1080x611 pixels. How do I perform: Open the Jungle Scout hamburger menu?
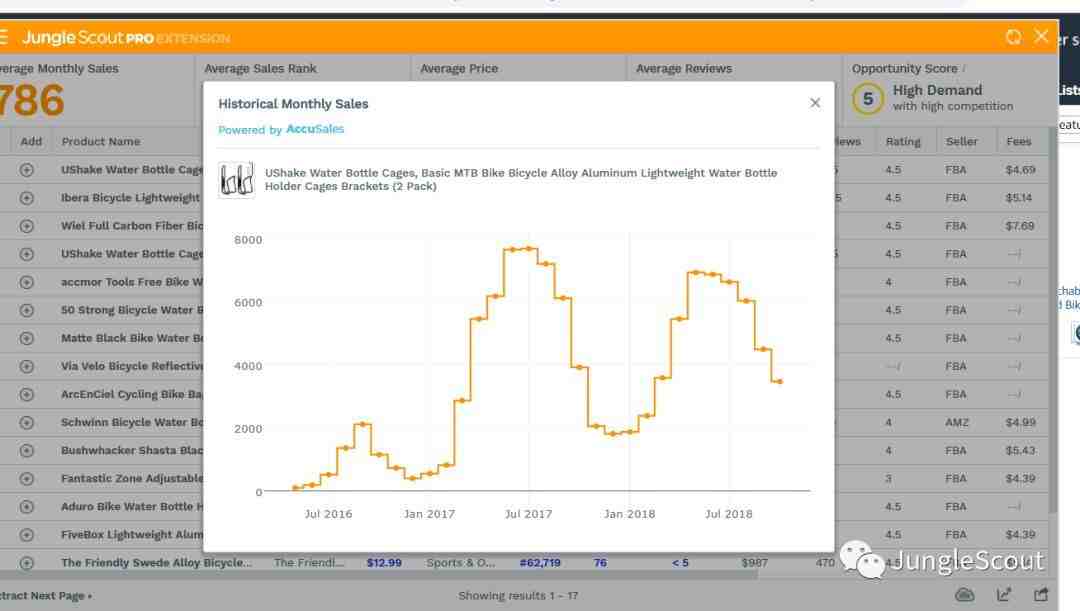pyautogui.click(x=3, y=37)
